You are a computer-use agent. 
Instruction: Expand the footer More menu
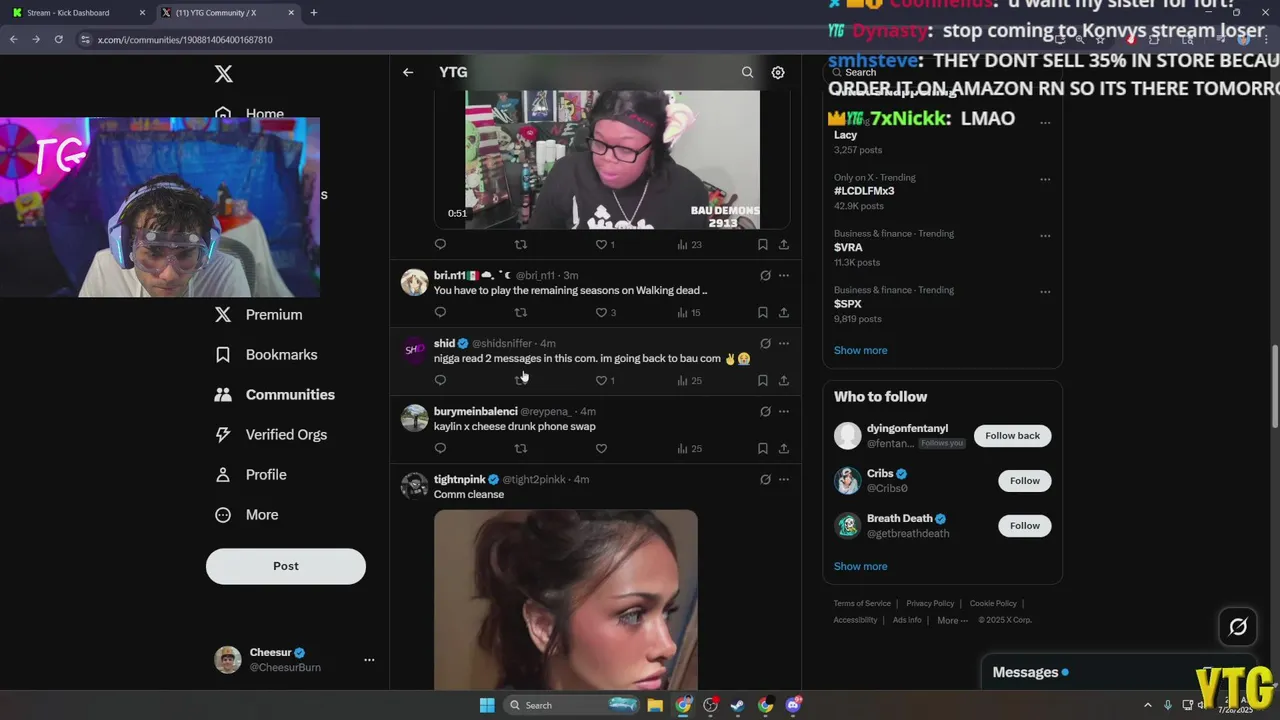952,620
